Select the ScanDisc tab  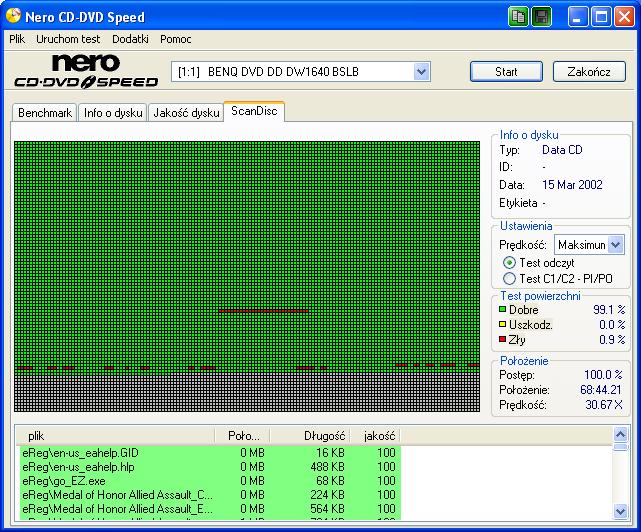pyautogui.click(x=254, y=111)
